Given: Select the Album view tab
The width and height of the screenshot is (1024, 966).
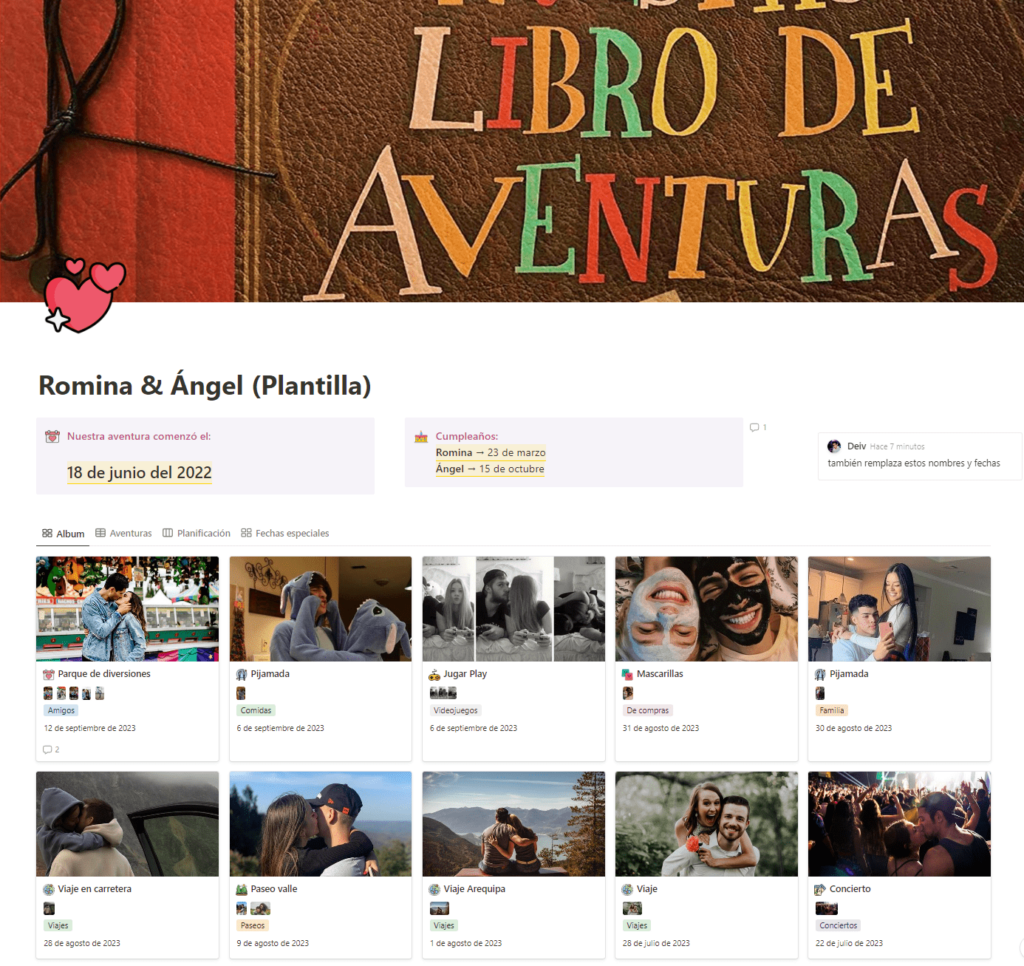Looking at the screenshot, I should 63,533.
